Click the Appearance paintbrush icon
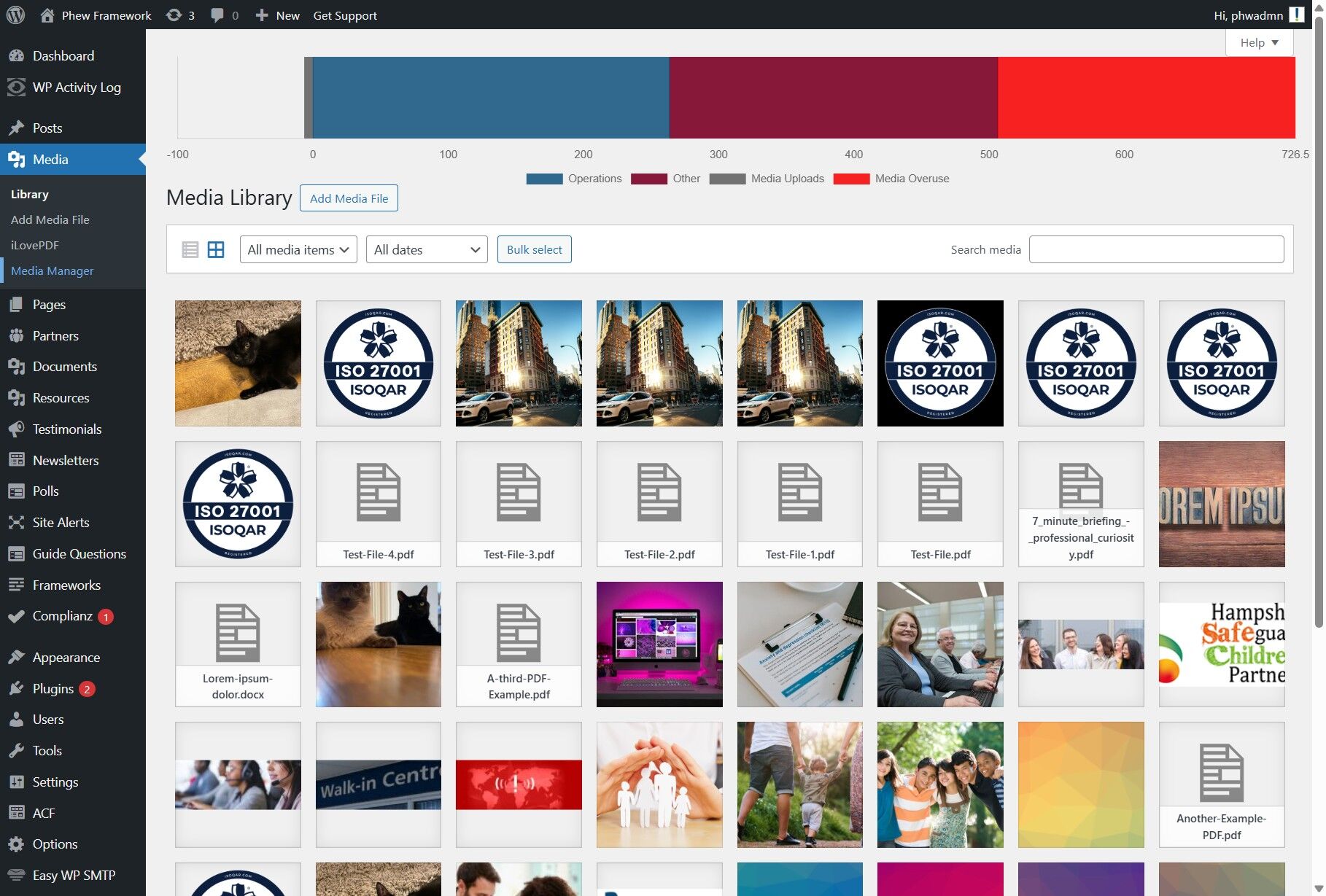Image resolution: width=1326 pixels, height=896 pixels. 16,658
